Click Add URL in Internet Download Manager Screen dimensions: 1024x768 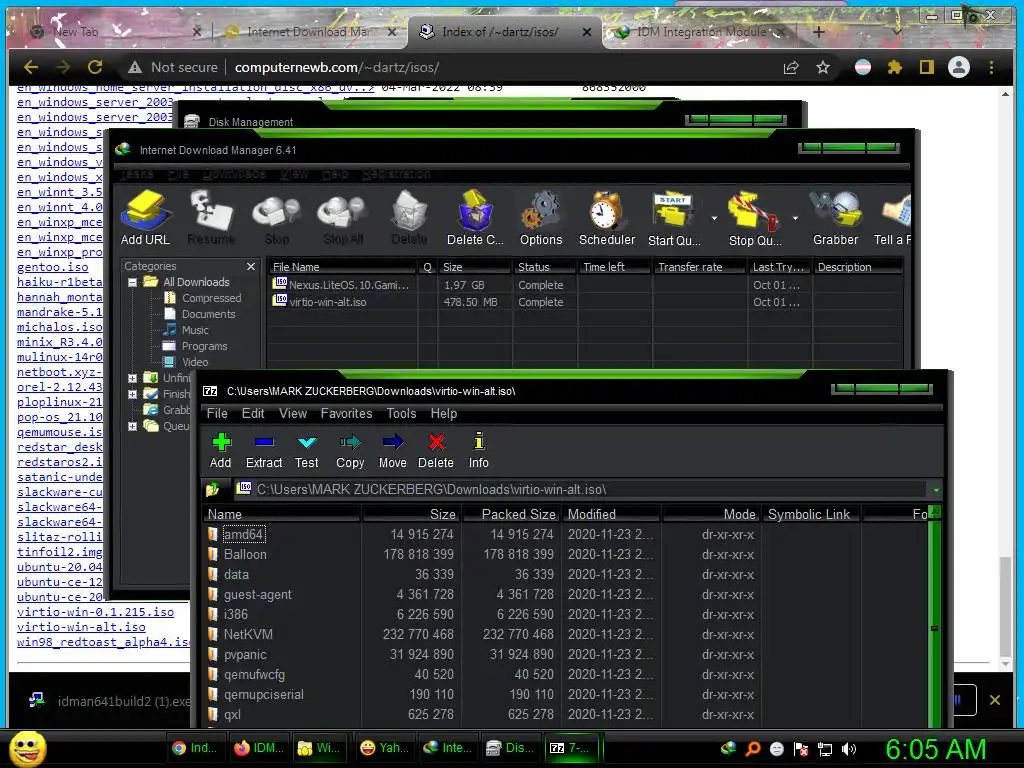pyautogui.click(x=145, y=218)
